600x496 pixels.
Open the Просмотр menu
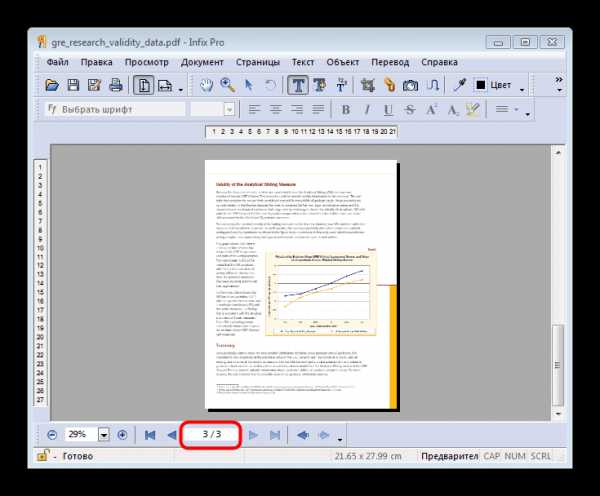point(147,62)
